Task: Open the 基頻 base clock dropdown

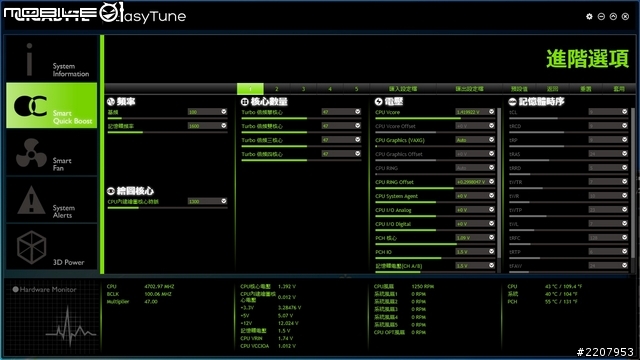Action: [224, 111]
